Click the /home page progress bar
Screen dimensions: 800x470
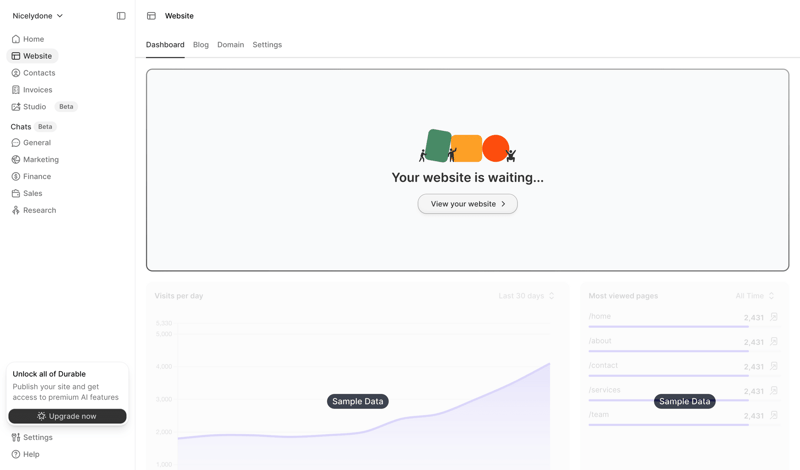click(668, 327)
